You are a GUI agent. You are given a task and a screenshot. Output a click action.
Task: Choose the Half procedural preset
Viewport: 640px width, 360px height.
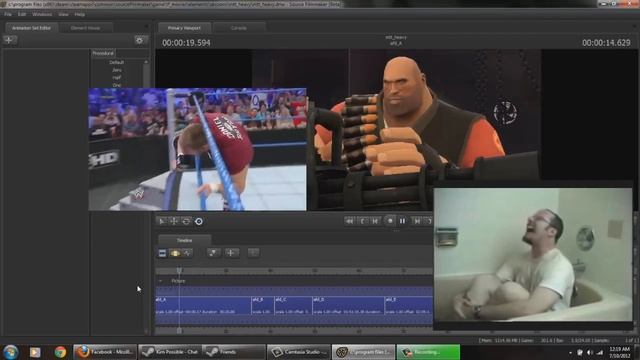[116, 78]
